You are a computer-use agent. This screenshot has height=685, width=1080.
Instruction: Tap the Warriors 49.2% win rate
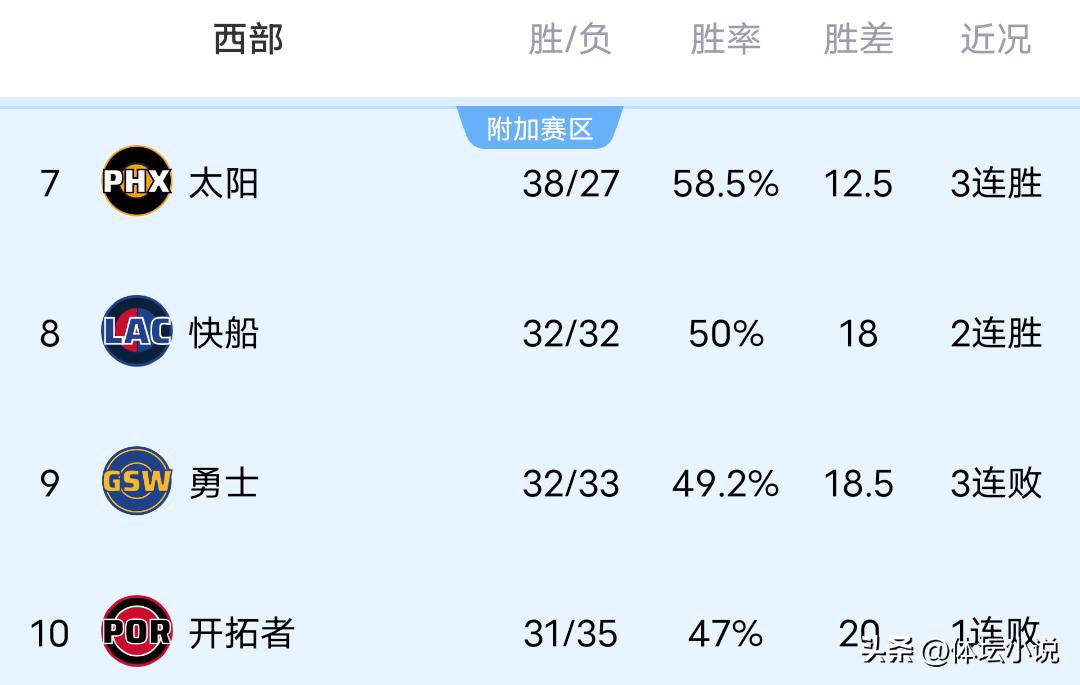click(725, 484)
